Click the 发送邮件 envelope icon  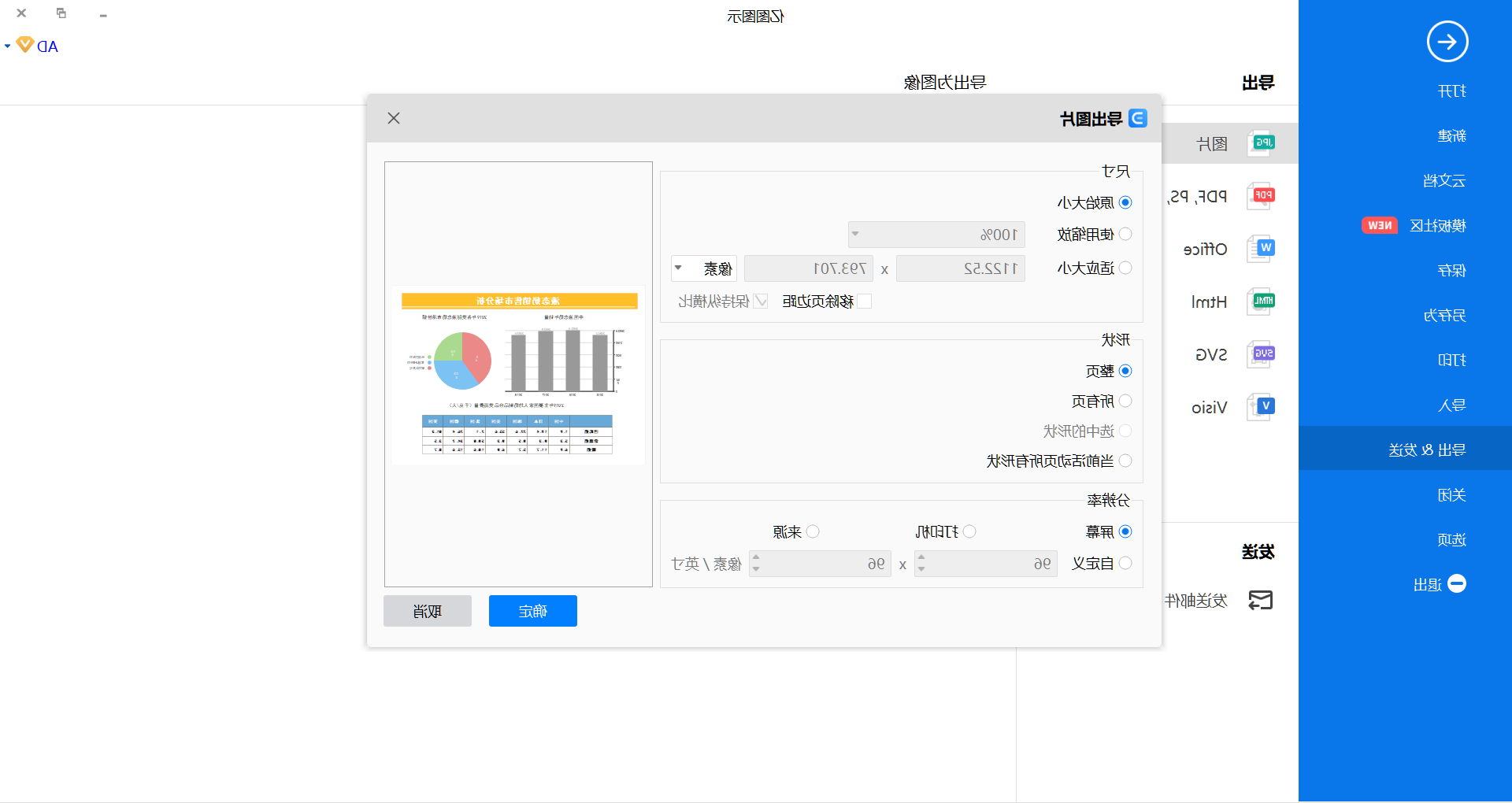1261,601
